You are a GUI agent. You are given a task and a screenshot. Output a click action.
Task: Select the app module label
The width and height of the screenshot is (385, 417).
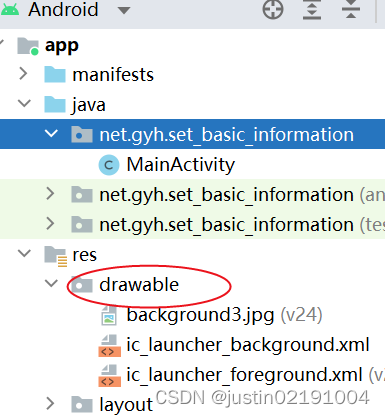[62, 46]
